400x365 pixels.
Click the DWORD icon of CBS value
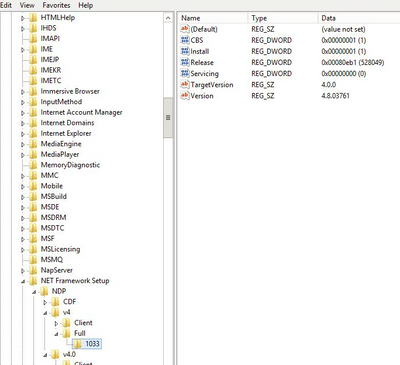point(185,40)
